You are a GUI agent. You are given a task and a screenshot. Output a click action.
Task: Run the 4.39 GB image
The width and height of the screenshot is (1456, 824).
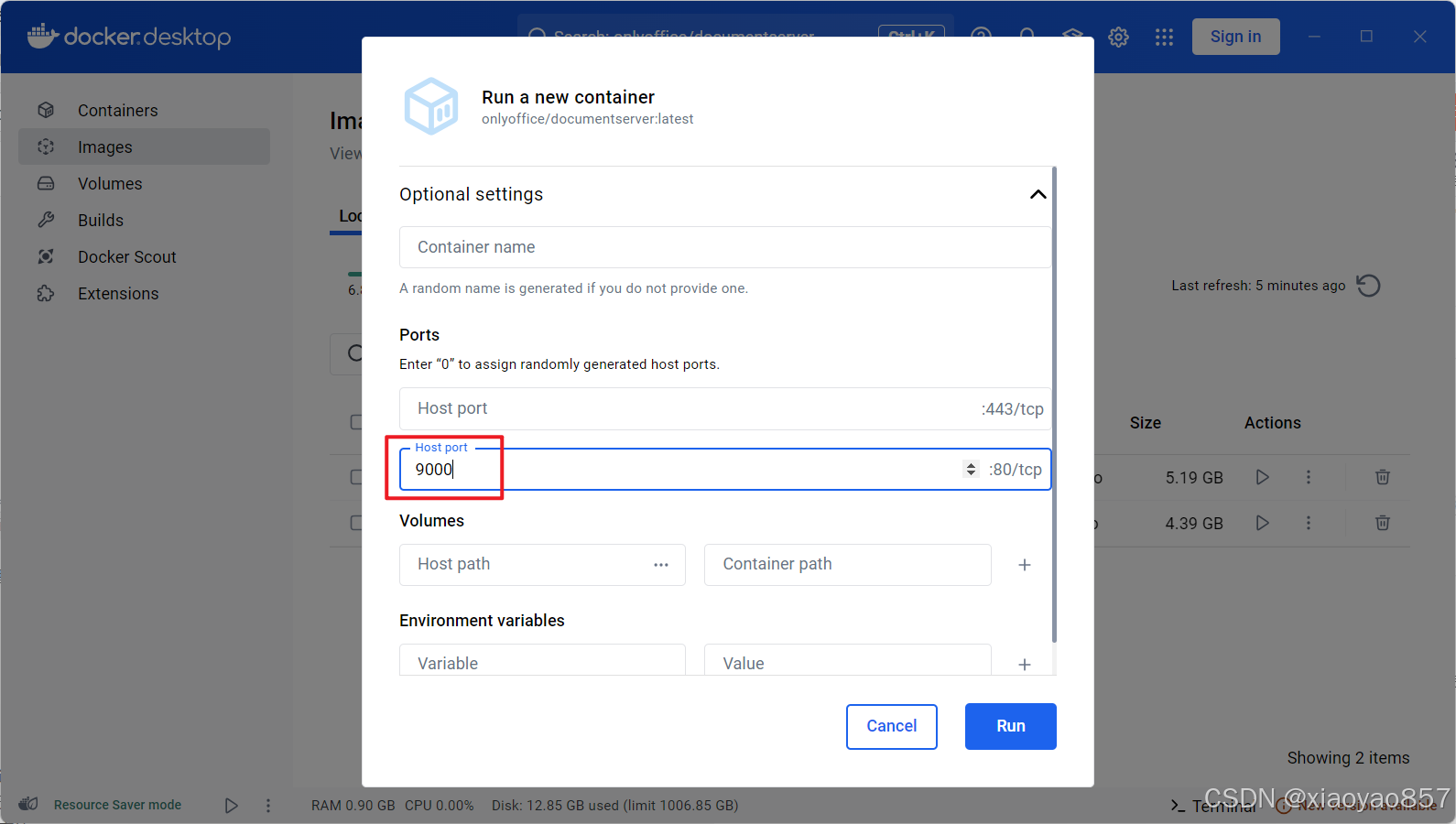[x=1262, y=523]
